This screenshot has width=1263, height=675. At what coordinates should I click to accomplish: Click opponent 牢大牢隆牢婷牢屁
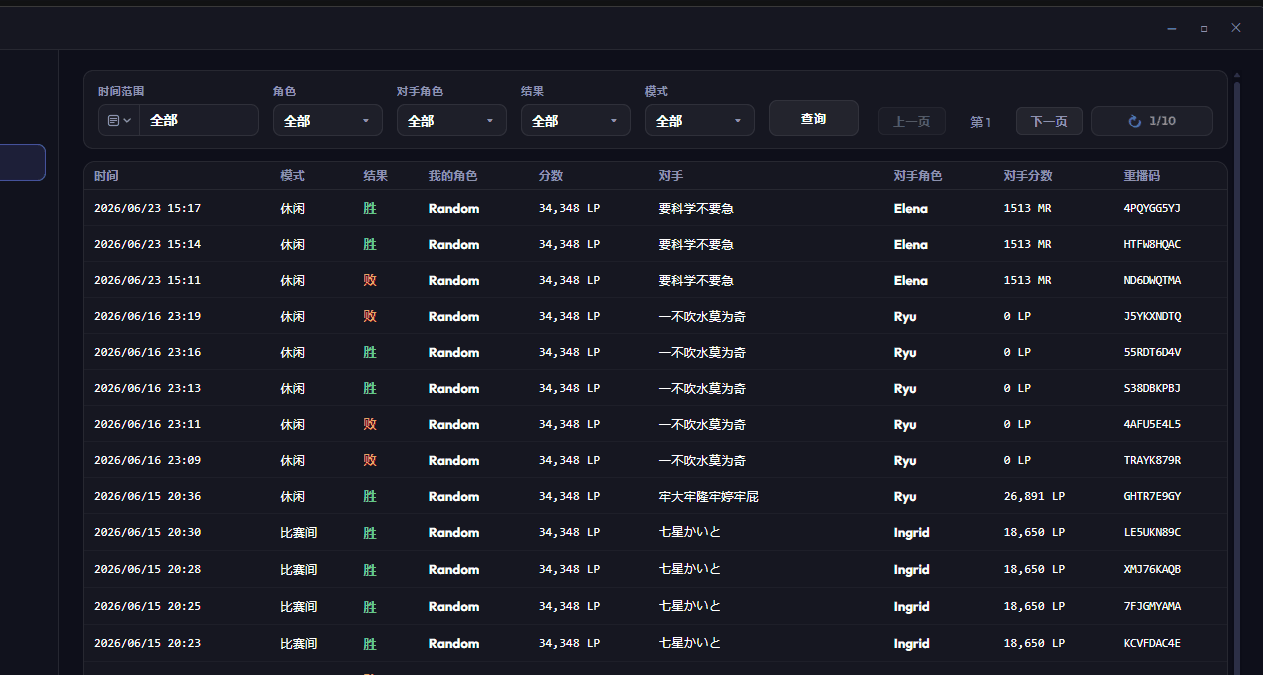[x=709, y=497]
